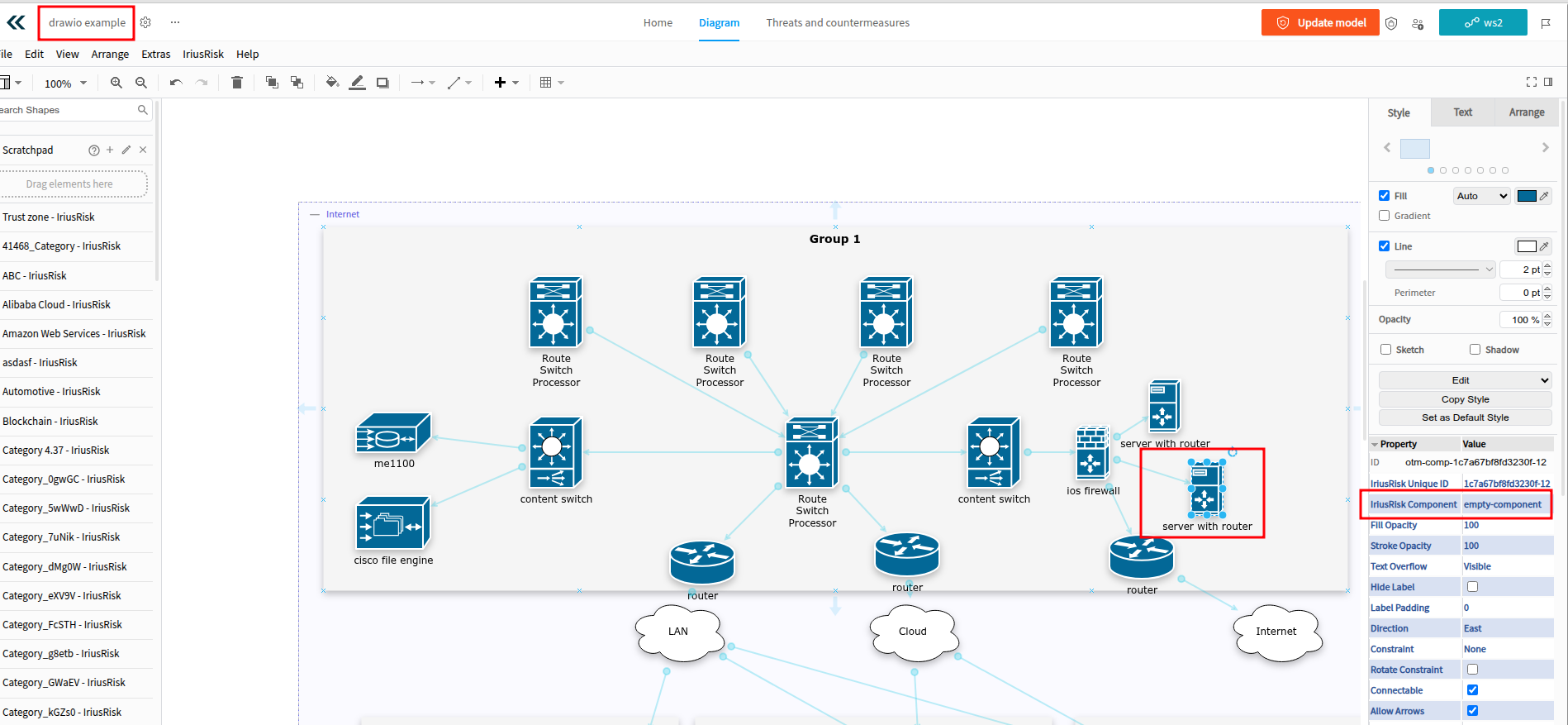This screenshot has height=725, width=1568.
Task: Click the fill color bucket icon
Action: coord(332,83)
